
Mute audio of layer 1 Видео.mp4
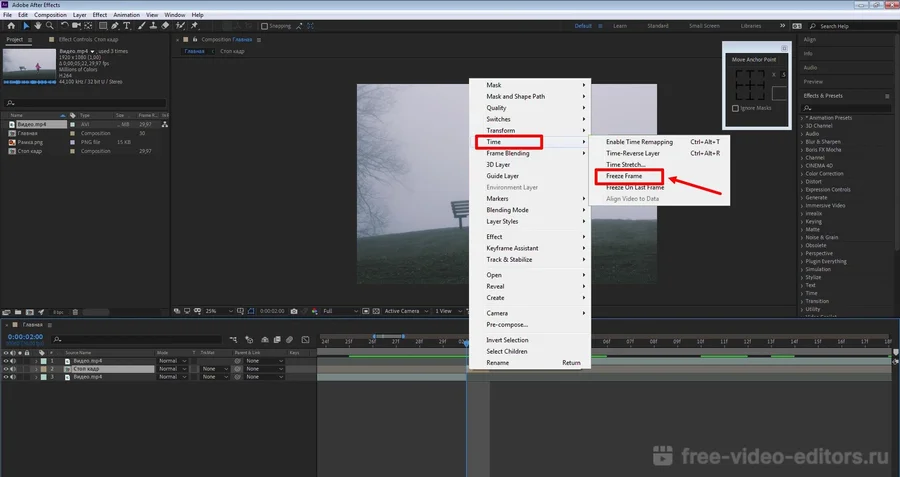point(13,361)
